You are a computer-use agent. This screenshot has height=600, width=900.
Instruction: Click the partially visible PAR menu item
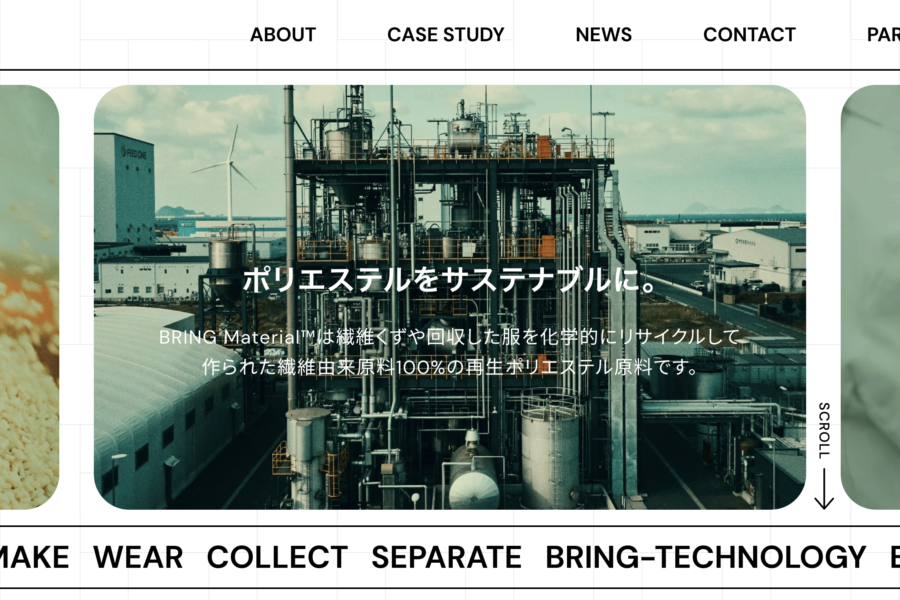(x=883, y=35)
